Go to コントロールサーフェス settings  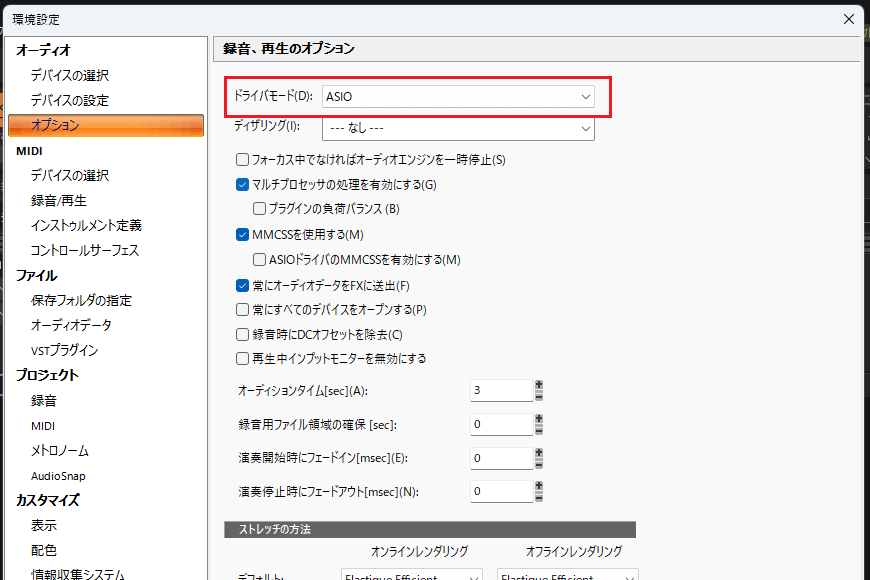[x=84, y=250]
